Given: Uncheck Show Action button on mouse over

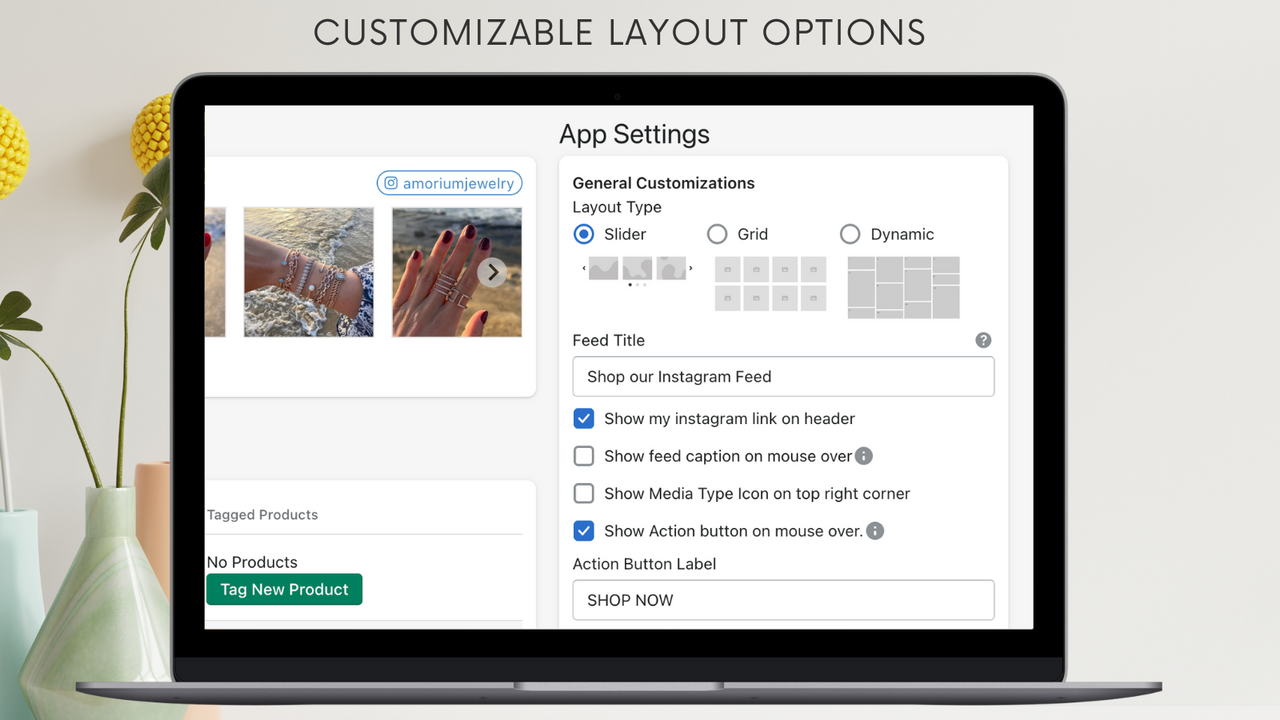Looking at the screenshot, I should tap(584, 531).
